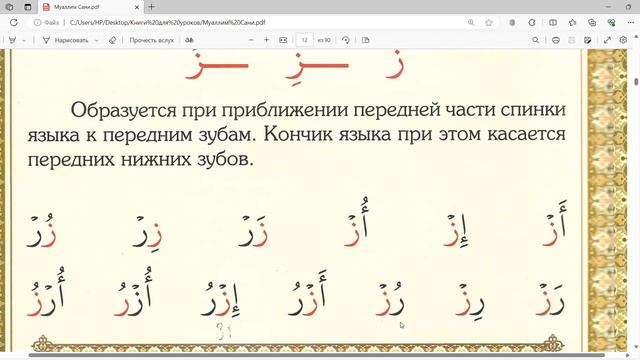
Task: Zoom in the PDF with plus
Action: coord(267,40)
